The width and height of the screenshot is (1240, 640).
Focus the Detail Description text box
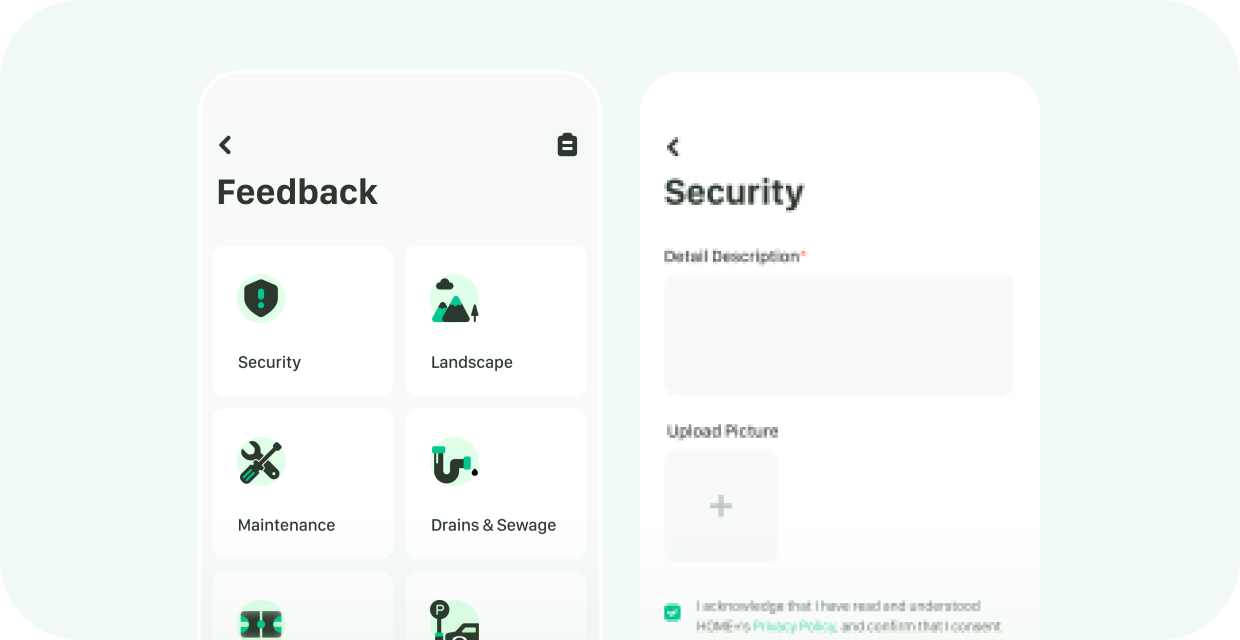pyautogui.click(x=839, y=335)
